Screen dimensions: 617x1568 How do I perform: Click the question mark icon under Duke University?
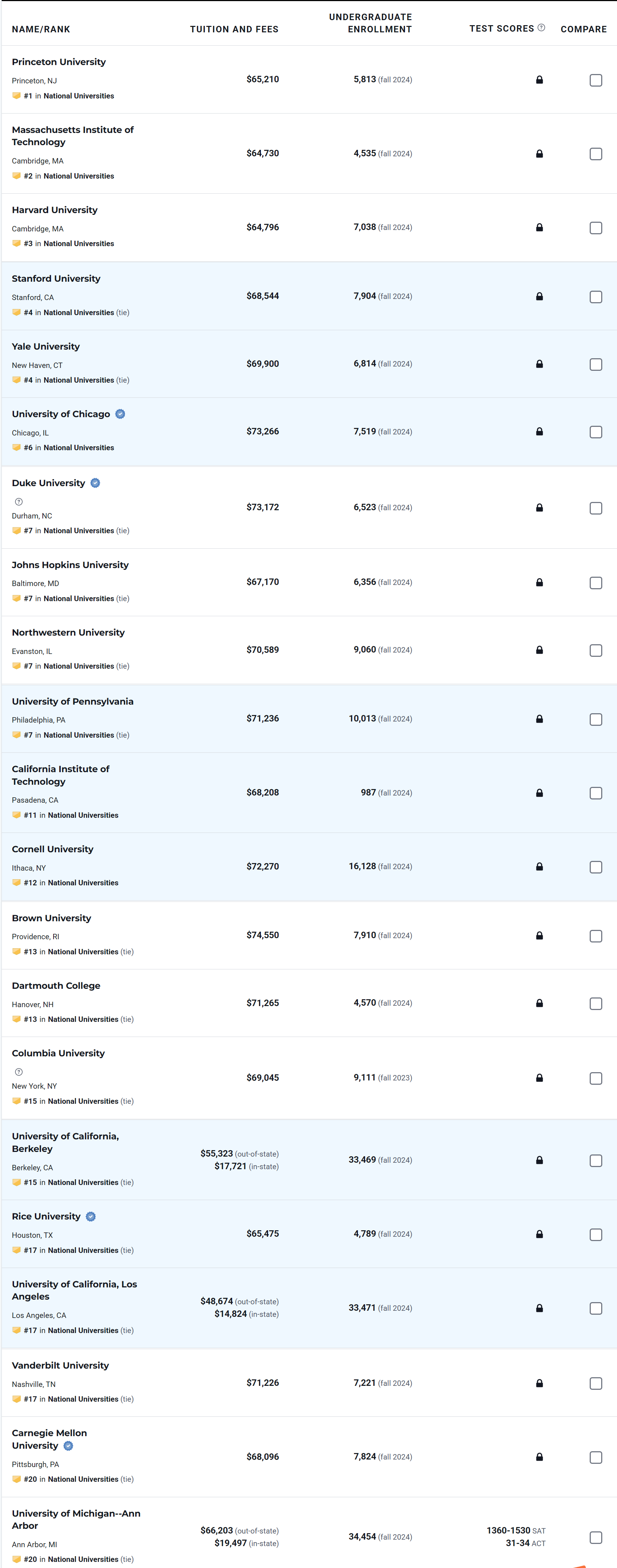pyautogui.click(x=19, y=502)
